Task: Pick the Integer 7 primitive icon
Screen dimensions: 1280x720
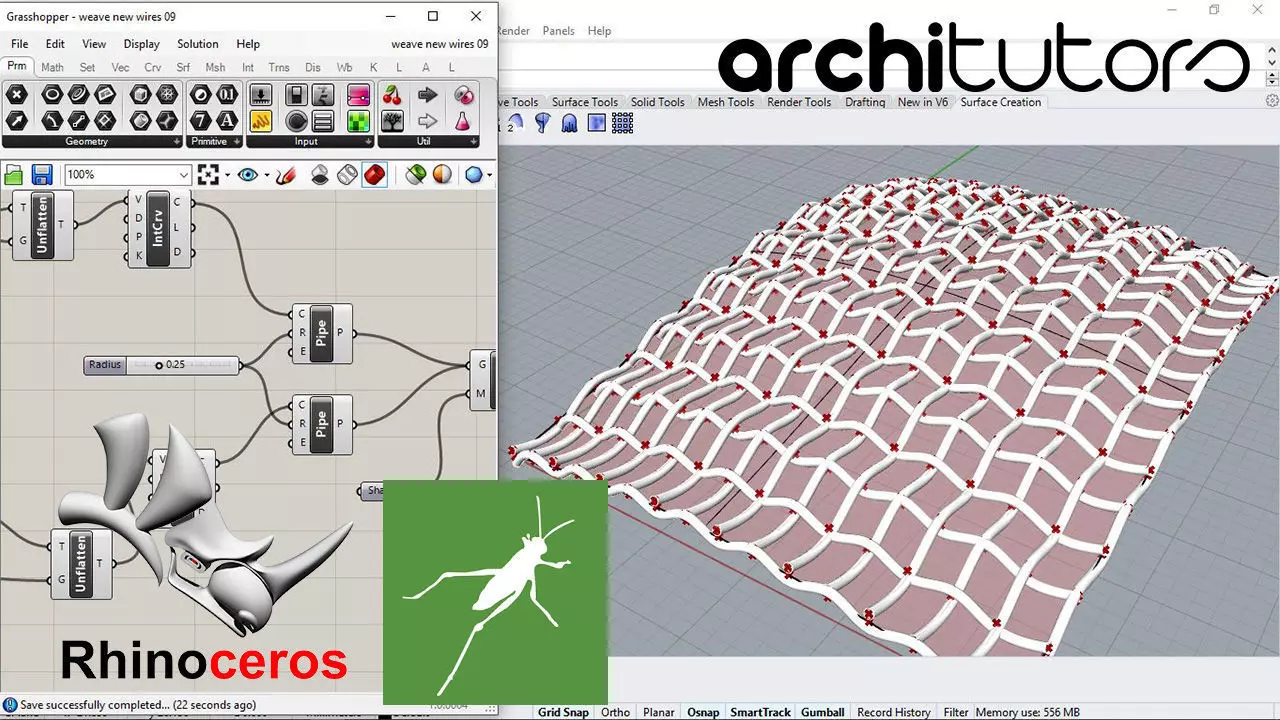Action: tap(201, 121)
